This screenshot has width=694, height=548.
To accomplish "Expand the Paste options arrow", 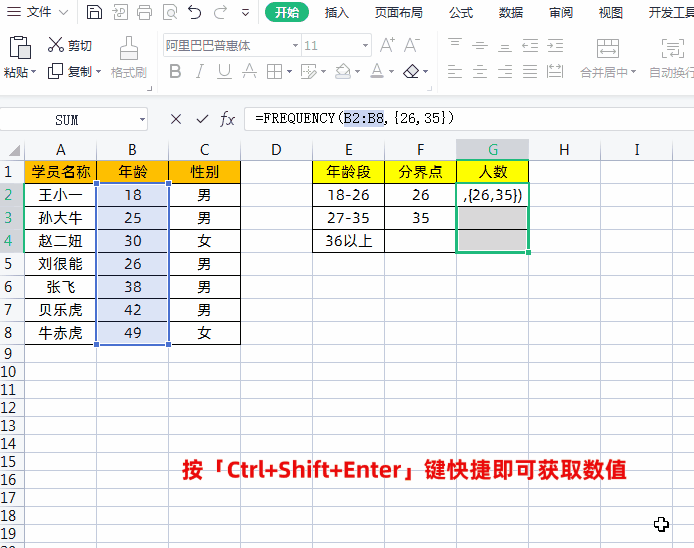I will point(34,72).
